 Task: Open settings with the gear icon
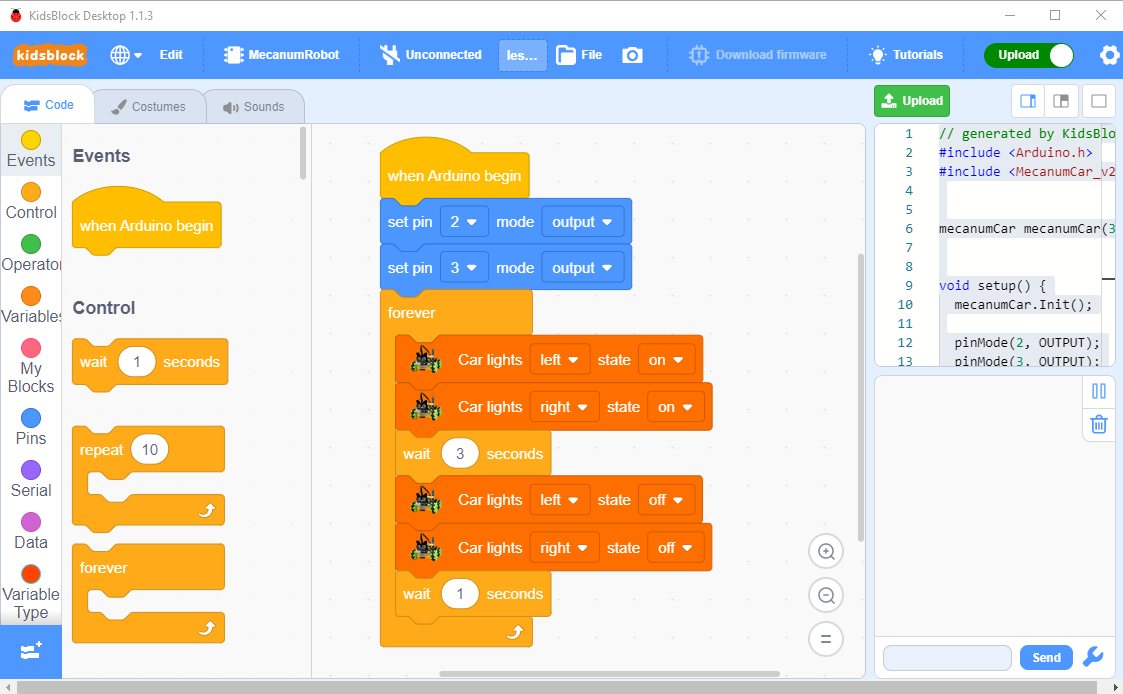(1109, 55)
